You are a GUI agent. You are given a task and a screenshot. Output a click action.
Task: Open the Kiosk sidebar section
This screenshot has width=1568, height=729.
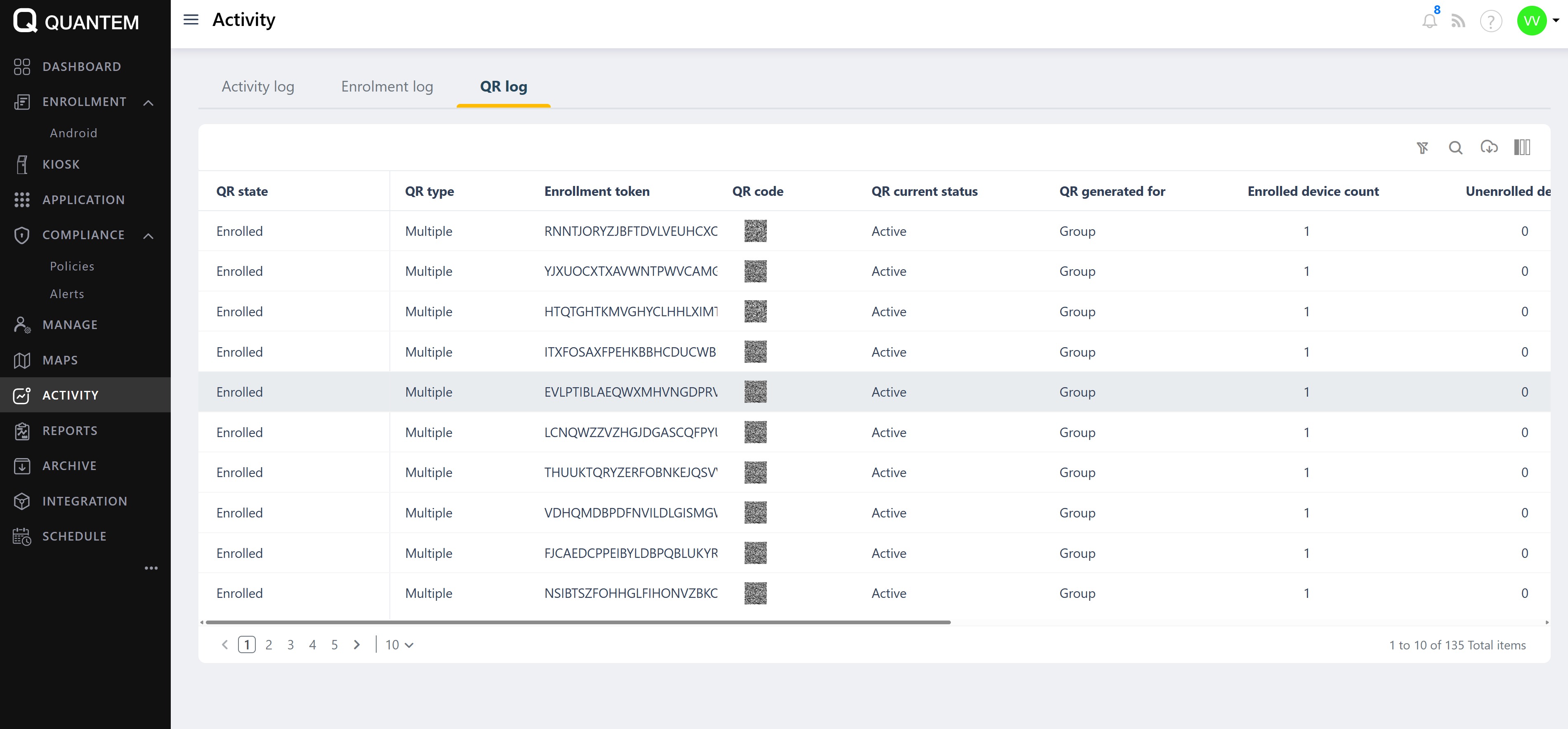pos(61,164)
